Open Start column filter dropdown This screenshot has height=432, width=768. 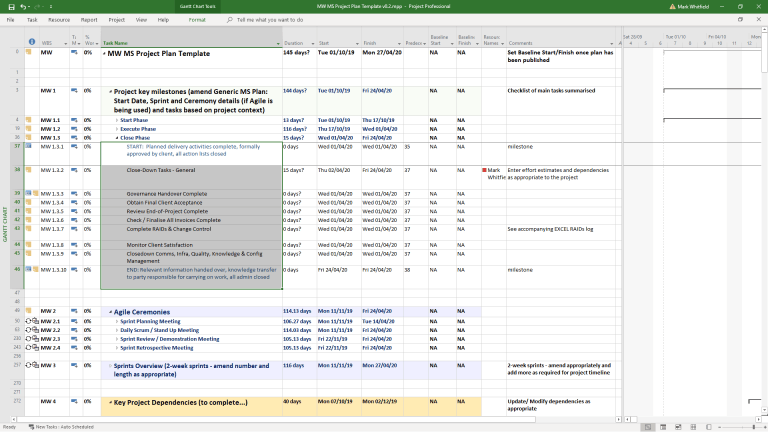(x=357, y=44)
